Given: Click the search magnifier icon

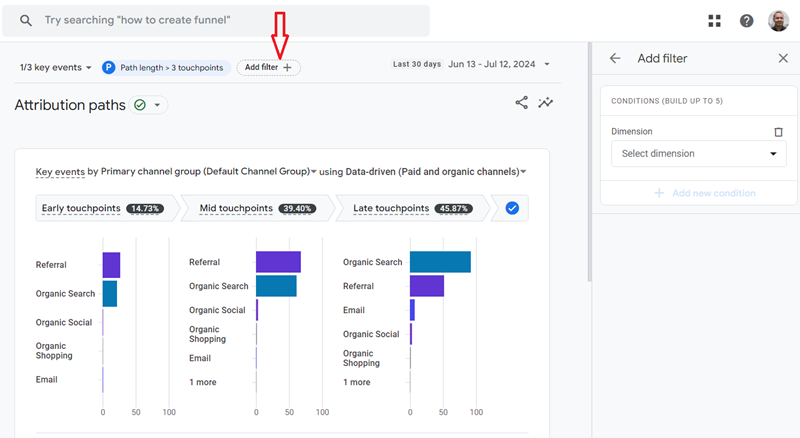Looking at the screenshot, I should click(26, 20).
